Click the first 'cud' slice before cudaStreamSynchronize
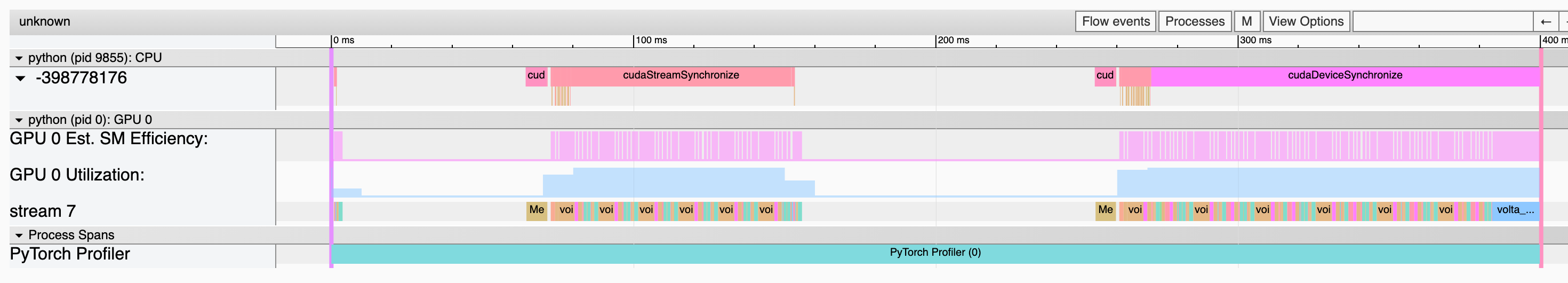The height and width of the screenshot is (283, 1568). click(x=536, y=76)
